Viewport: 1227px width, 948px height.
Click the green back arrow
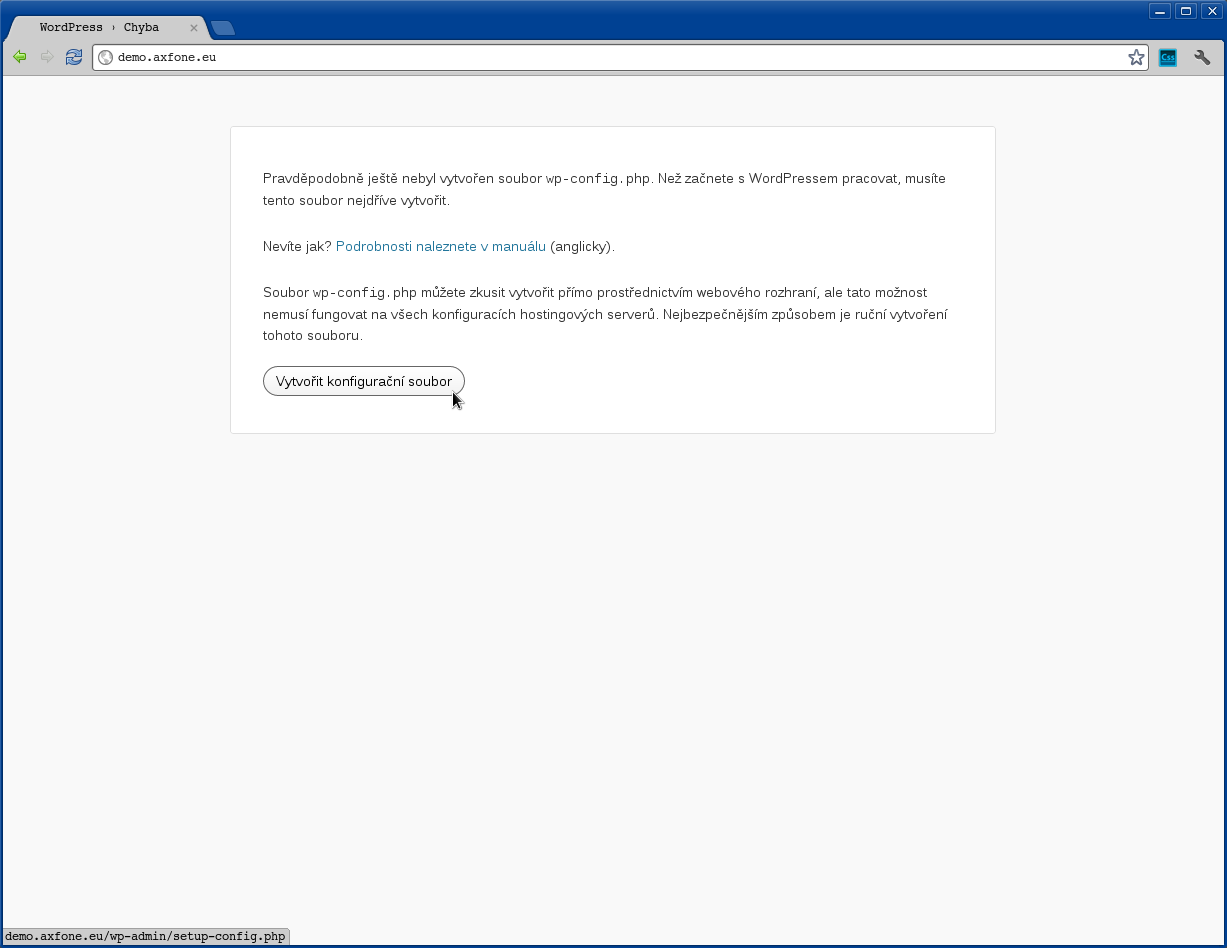pos(19,57)
